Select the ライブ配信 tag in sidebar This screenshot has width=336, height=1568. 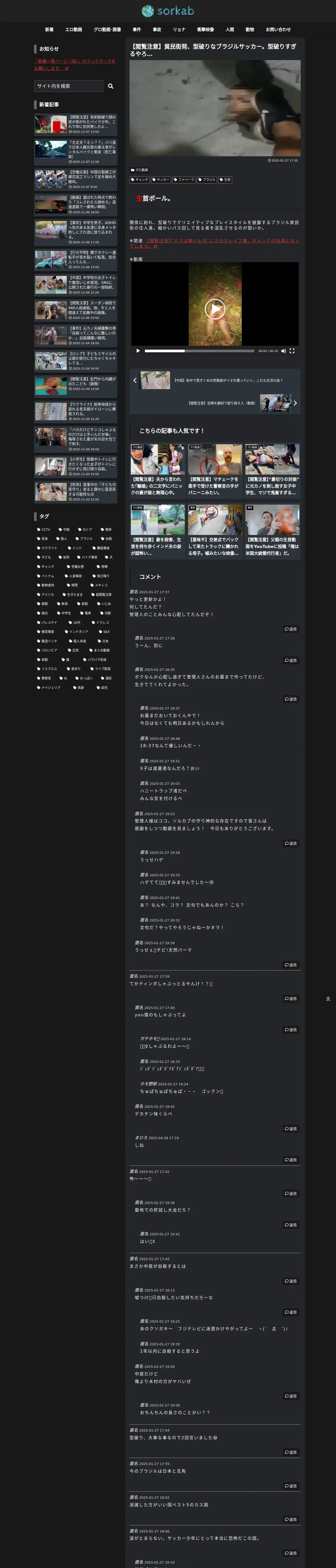click(101, 669)
